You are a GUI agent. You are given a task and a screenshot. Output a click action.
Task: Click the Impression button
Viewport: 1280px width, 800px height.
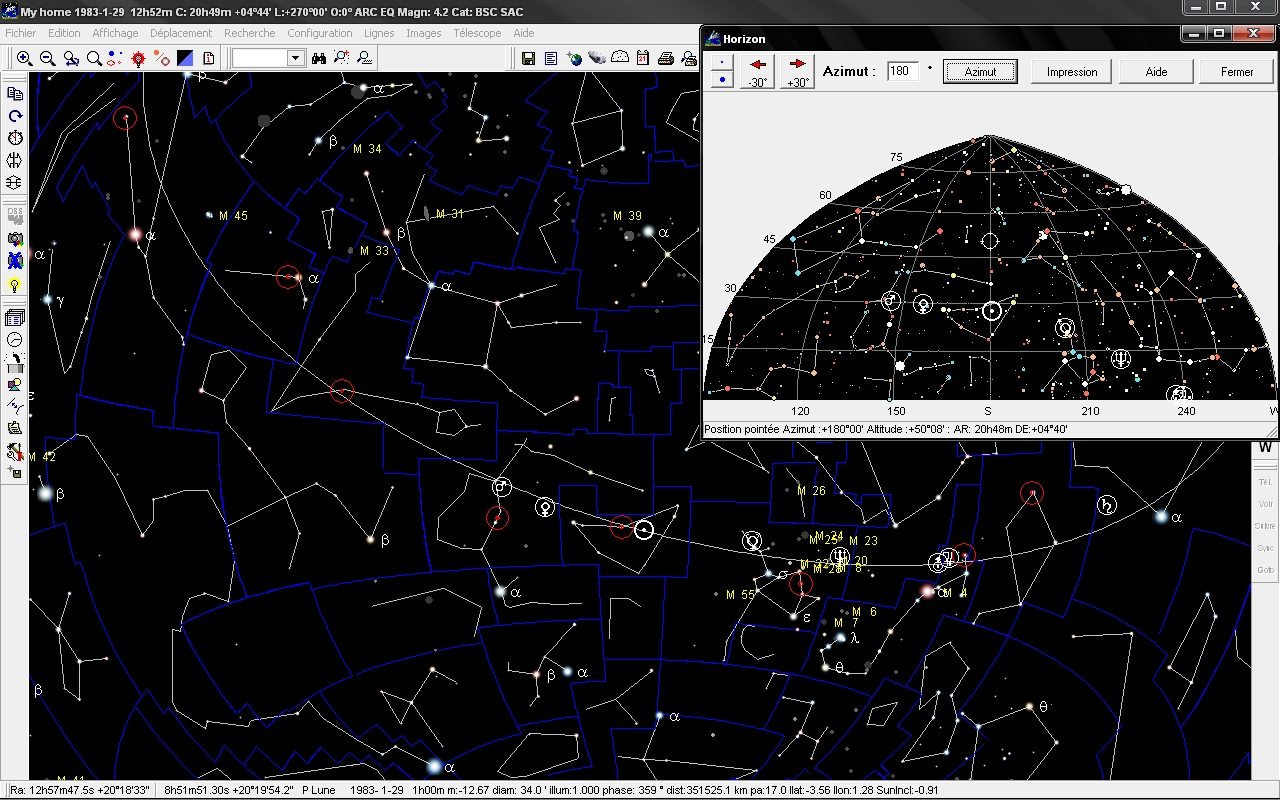click(1072, 72)
